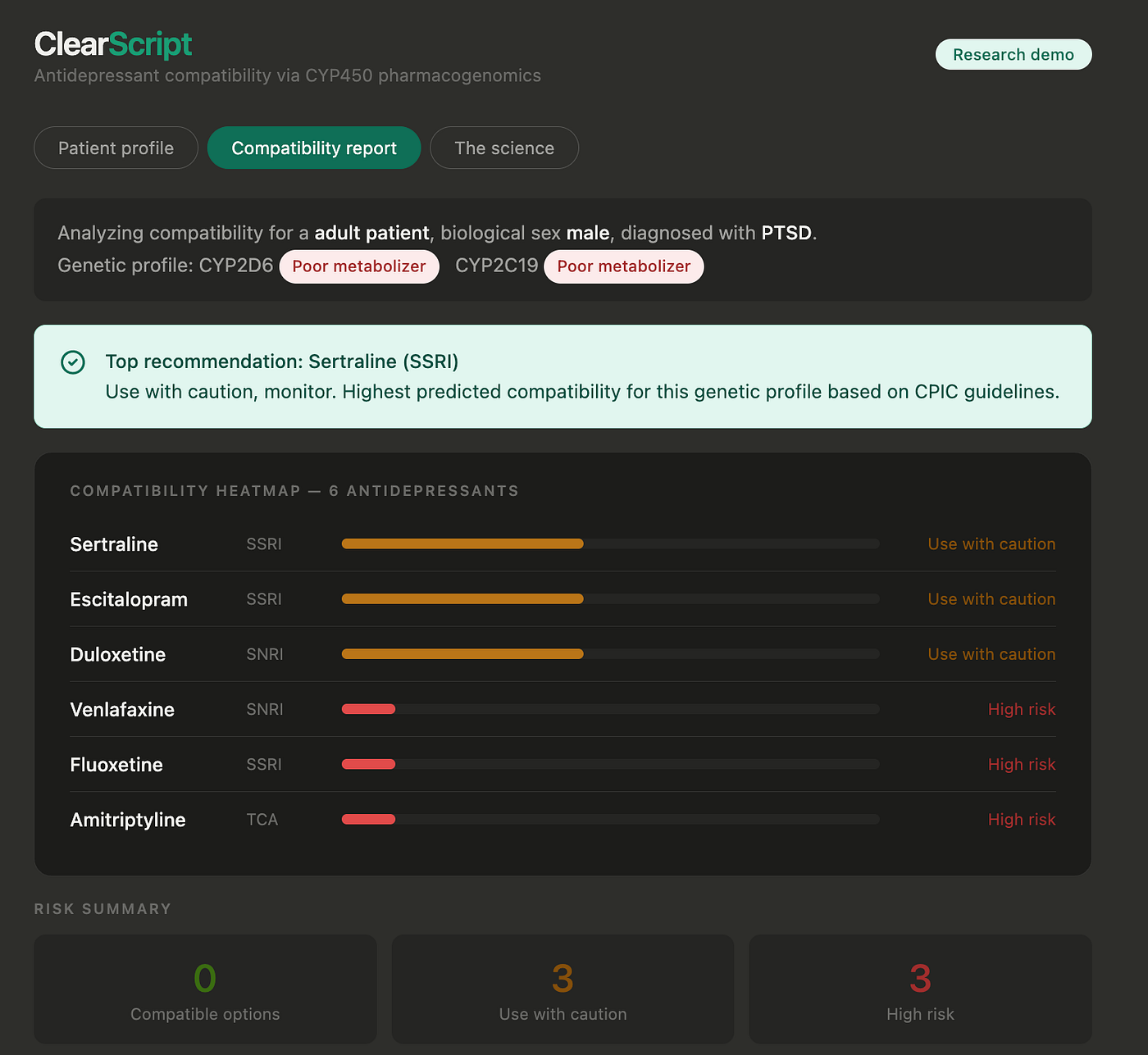Viewport: 1148px width, 1055px height.
Task: Select the Compatibility report tab
Action: pos(314,148)
